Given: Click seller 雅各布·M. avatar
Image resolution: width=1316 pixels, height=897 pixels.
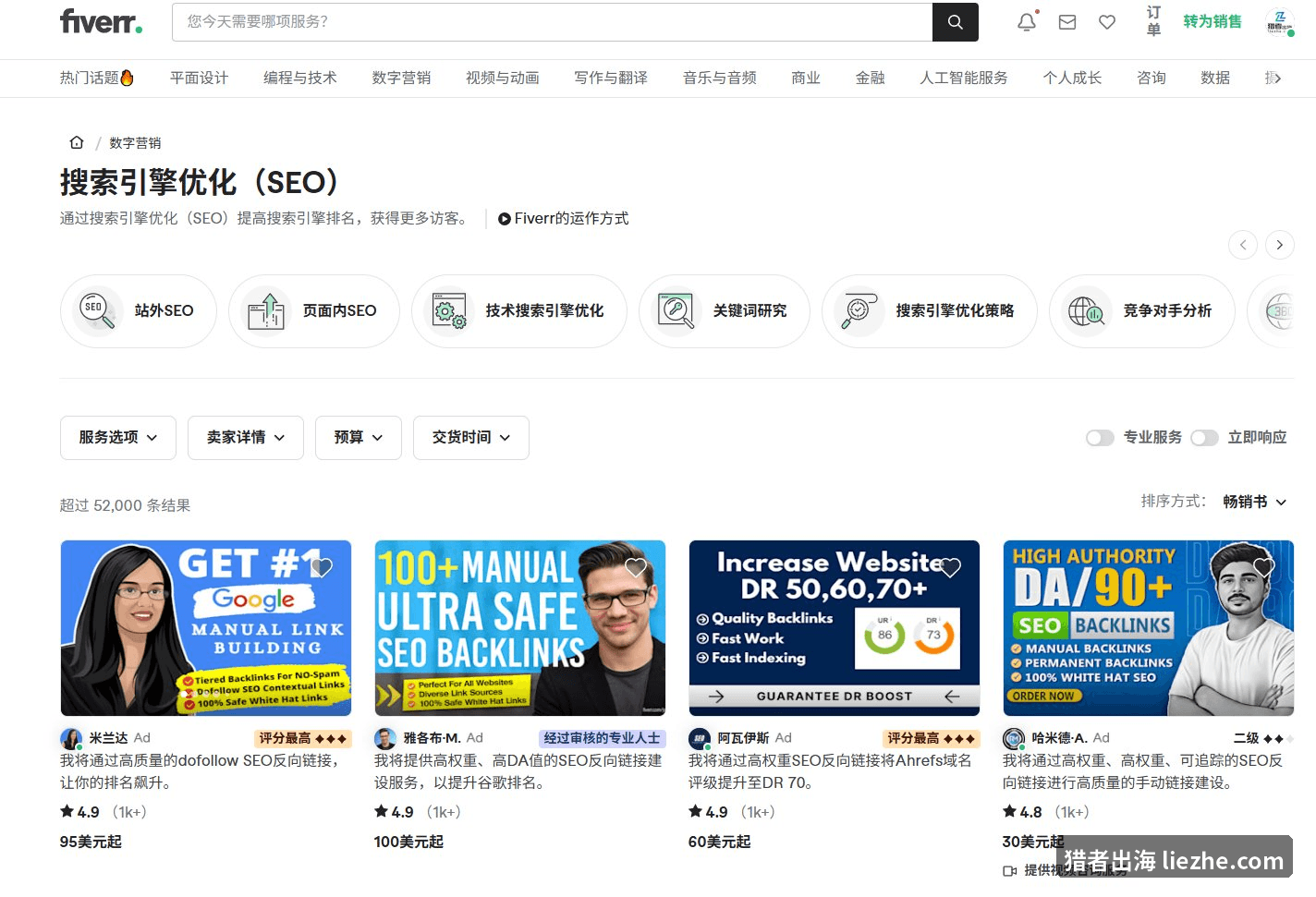Looking at the screenshot, I should coord(385,738).
